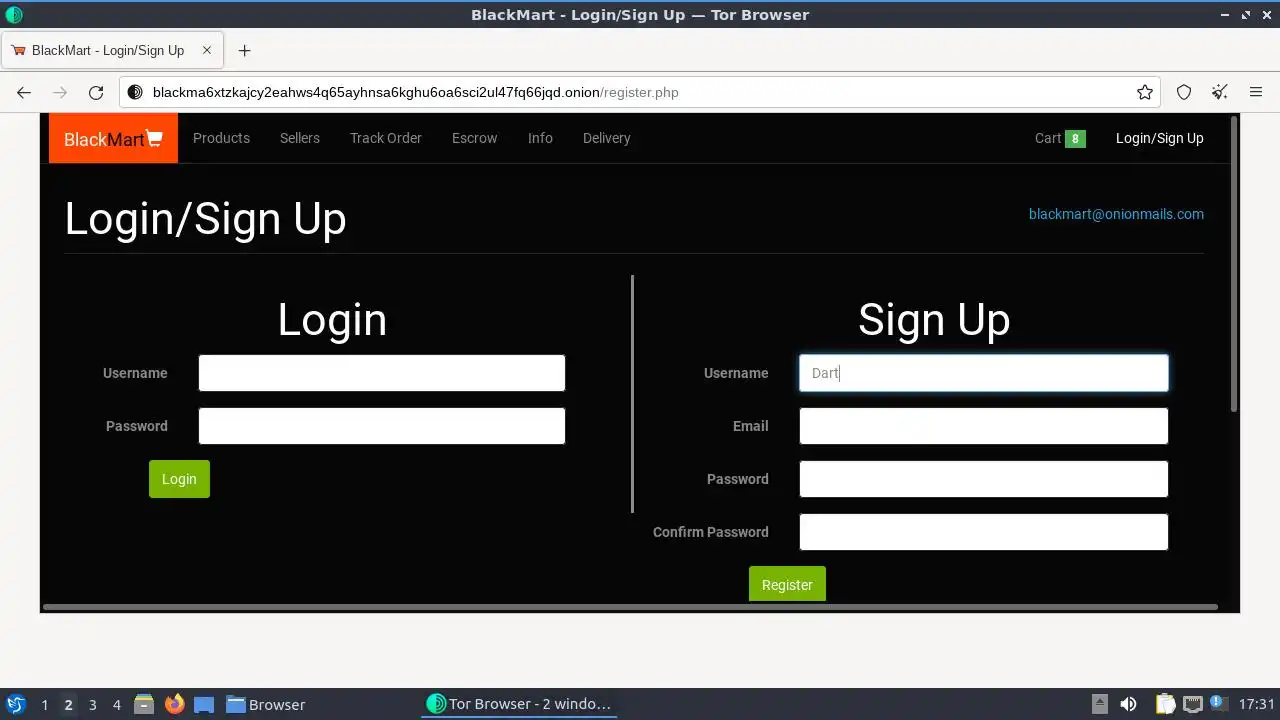Bookmark this page with the star icon

(1145, 92)
